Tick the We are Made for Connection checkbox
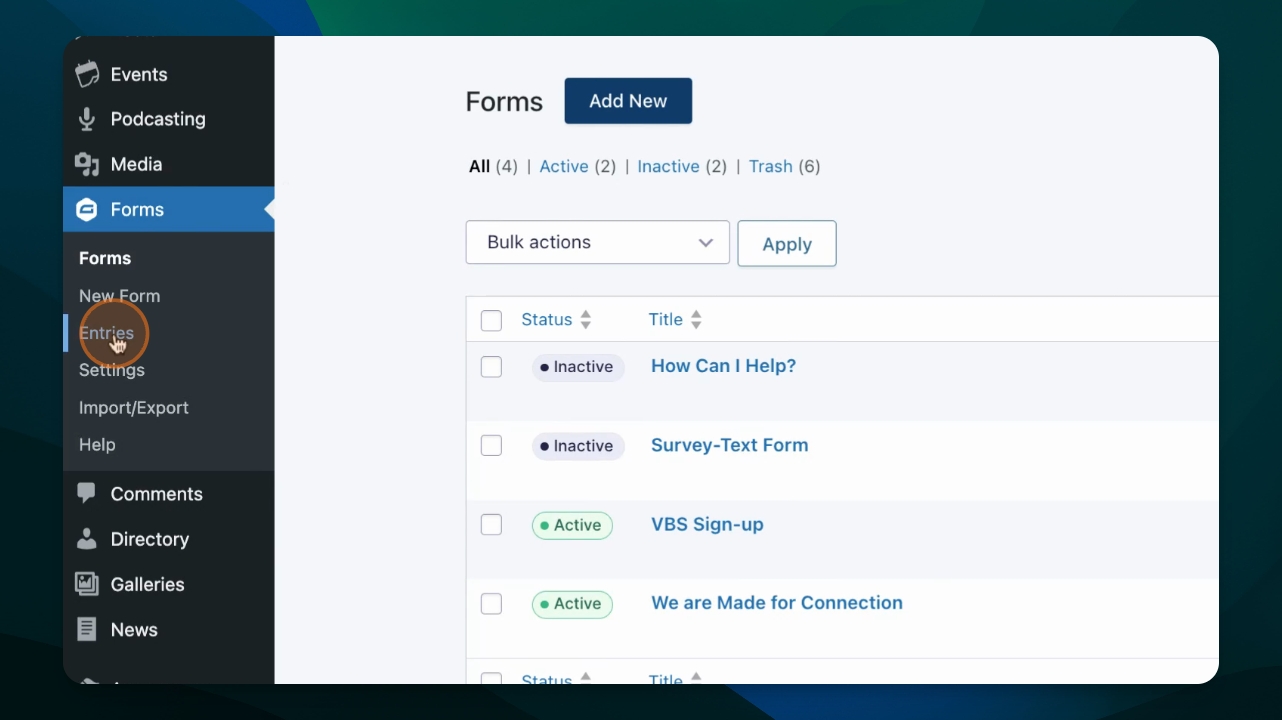Screen dimensions: 1282x720 491,604
